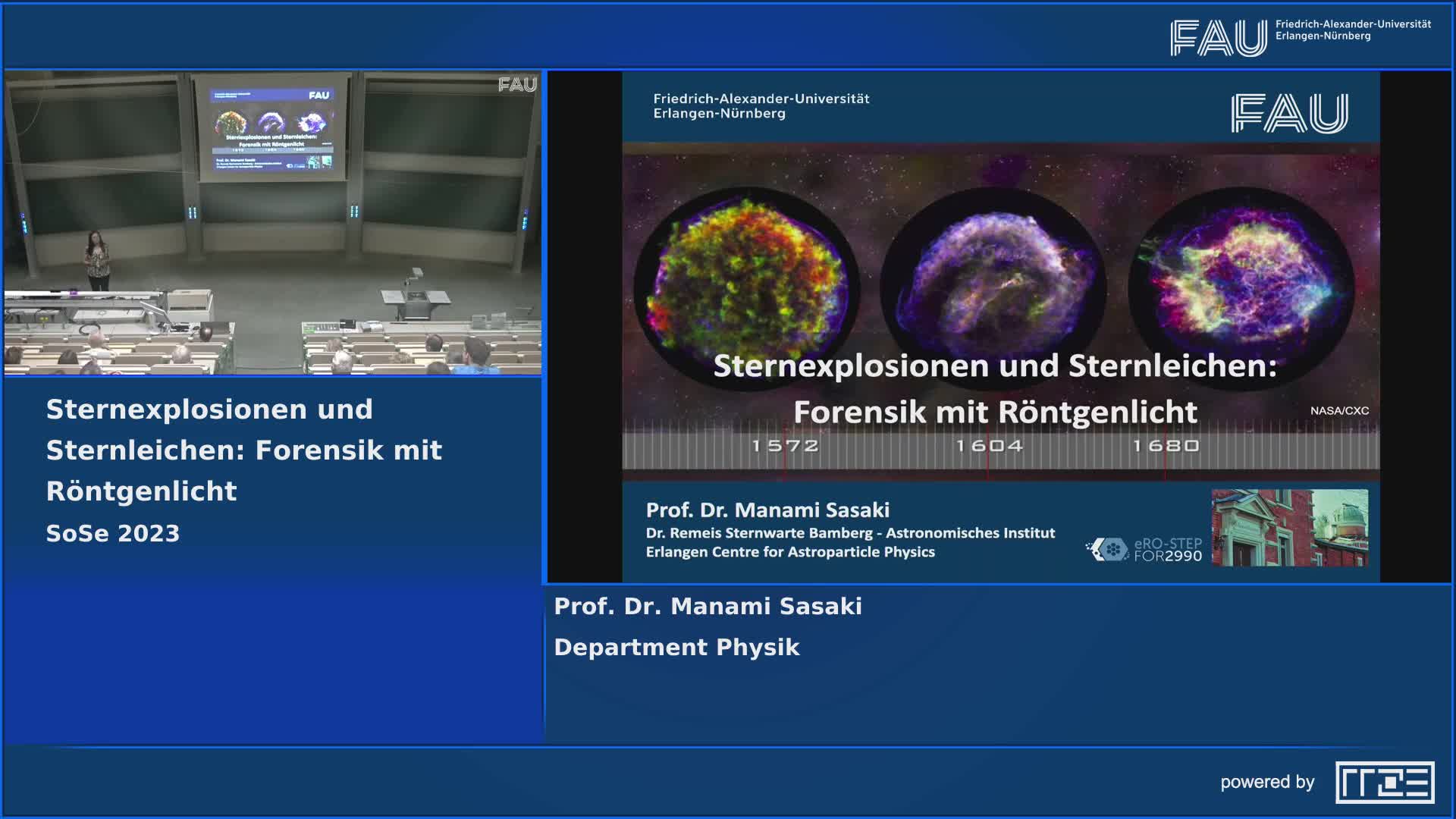Toggle the slide view panel
The width and height of the screenshot is (1456, 819).
997,326
